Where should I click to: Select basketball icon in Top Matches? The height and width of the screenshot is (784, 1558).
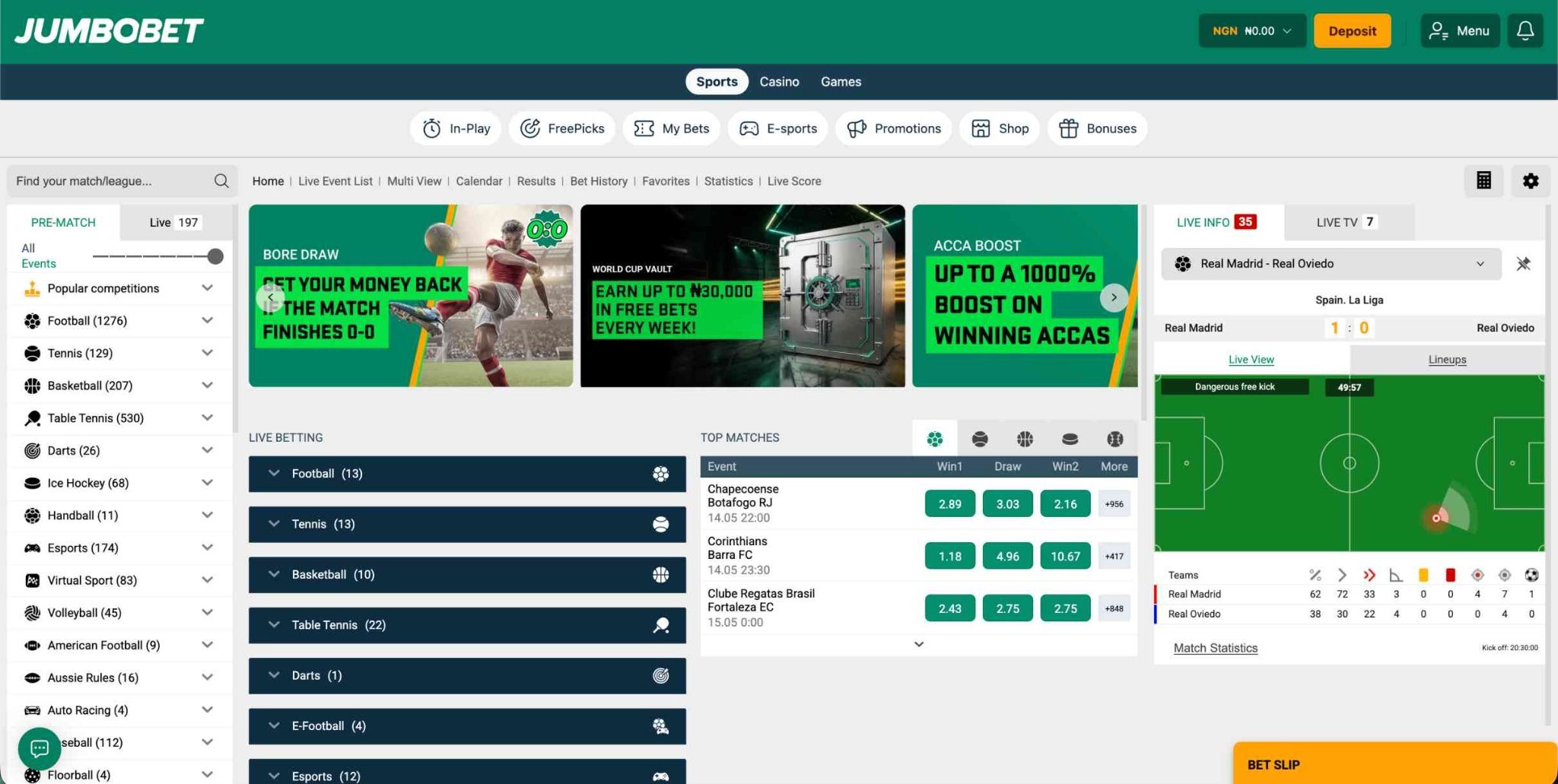pyautogui.click(x=1025, y=439)
